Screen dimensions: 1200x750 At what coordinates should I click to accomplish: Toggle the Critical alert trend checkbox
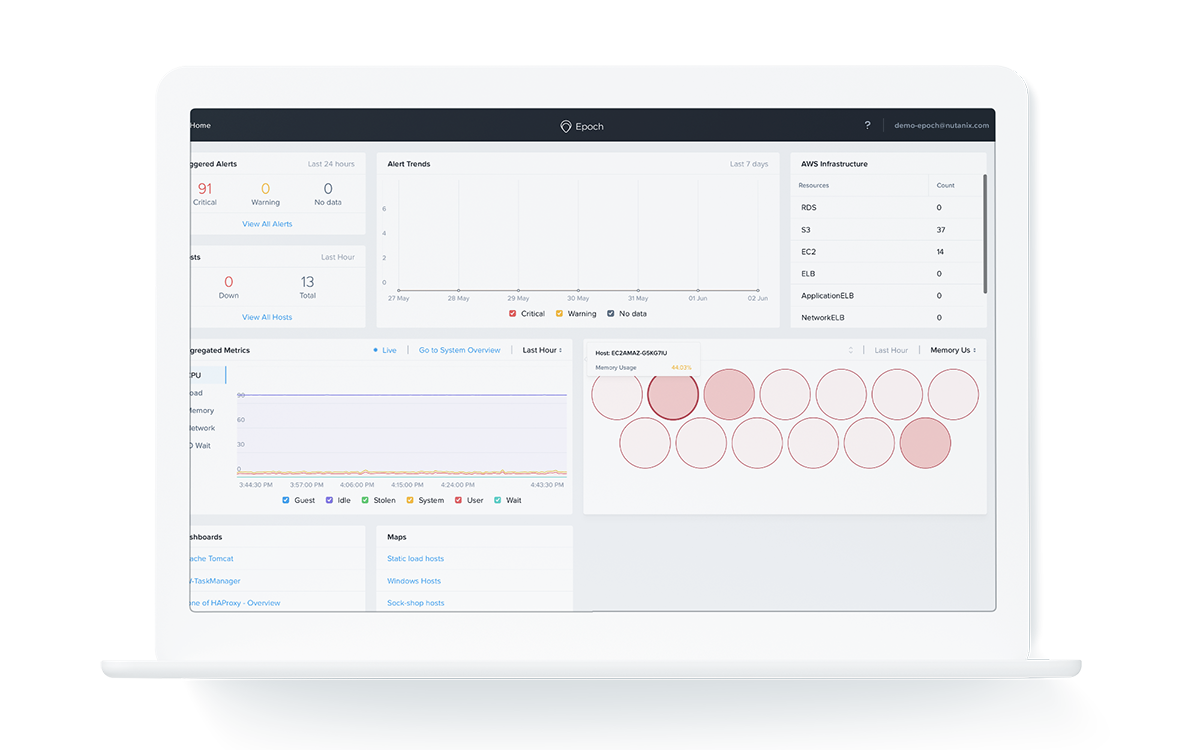513,314
